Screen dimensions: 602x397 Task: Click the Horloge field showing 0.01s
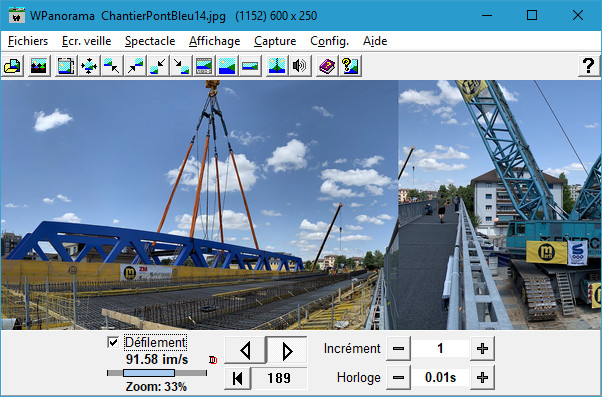click(440, 378)
